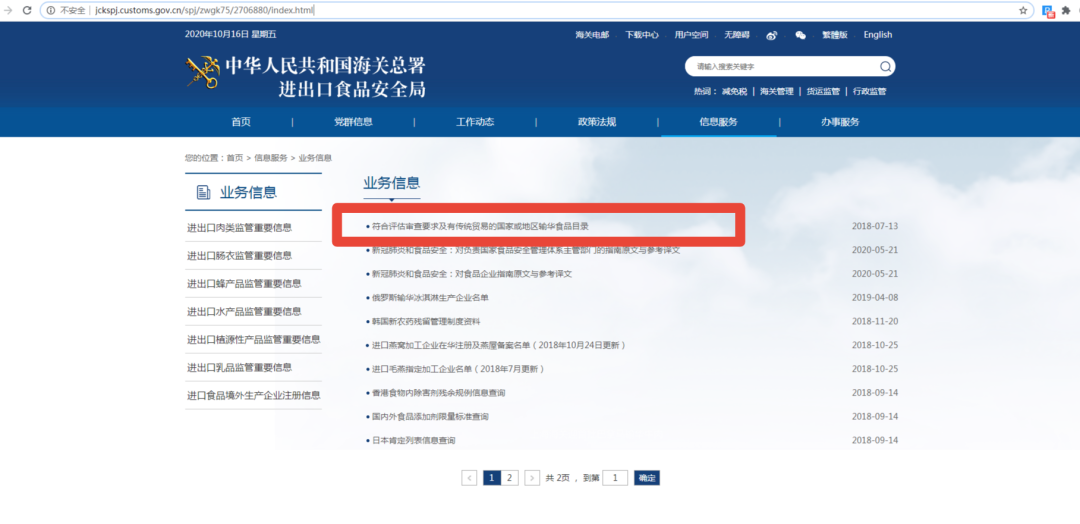
Task: Open the 政策法规 navigation tab
Action: pyautogui.click(x=596, y=122)
